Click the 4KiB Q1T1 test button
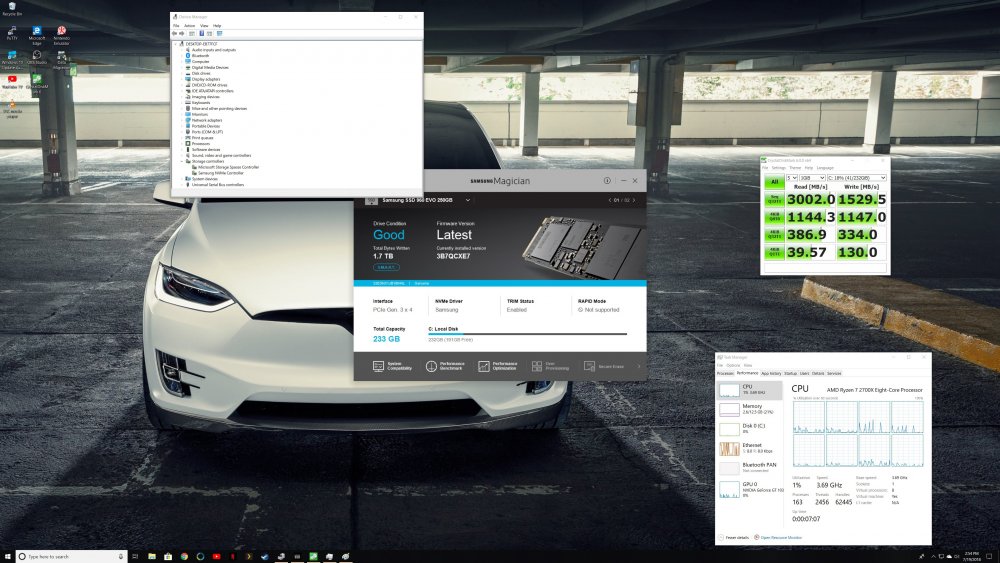Image resolution: width=1000 pixels, height=563 pixels. pyautogui.click(x=774, y=252)
